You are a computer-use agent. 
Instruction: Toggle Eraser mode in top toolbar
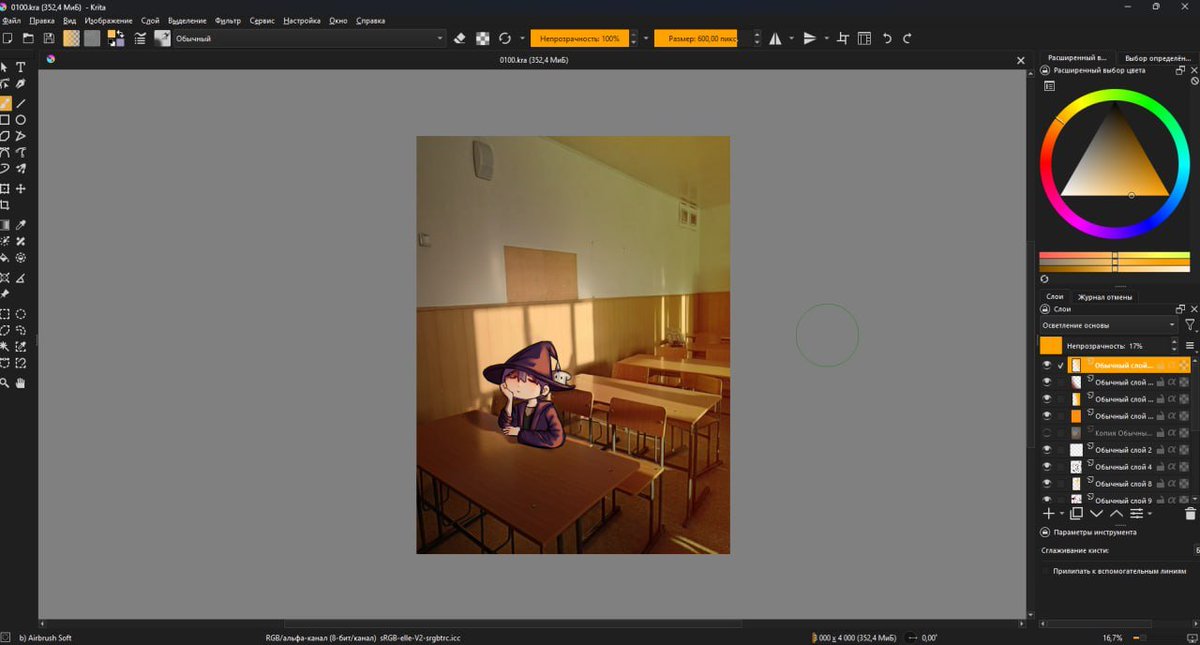(x=460, y=38)
